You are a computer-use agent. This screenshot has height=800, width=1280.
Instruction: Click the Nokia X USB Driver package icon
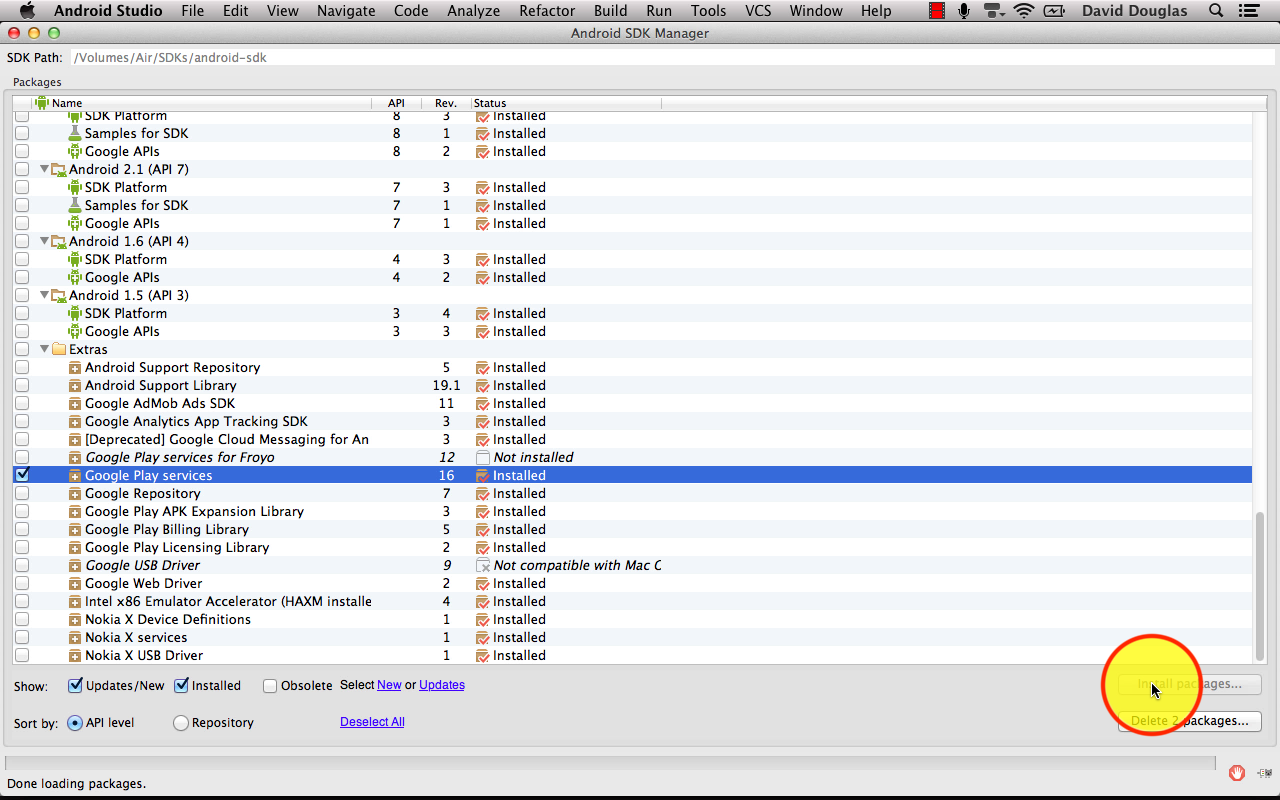coord(75,656)
